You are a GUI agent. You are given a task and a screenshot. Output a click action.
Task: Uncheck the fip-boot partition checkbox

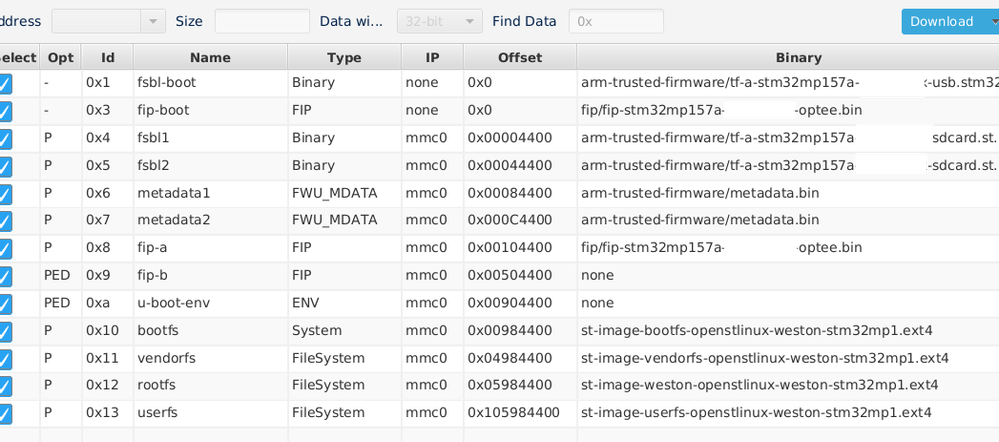click(x=5, y=111)
